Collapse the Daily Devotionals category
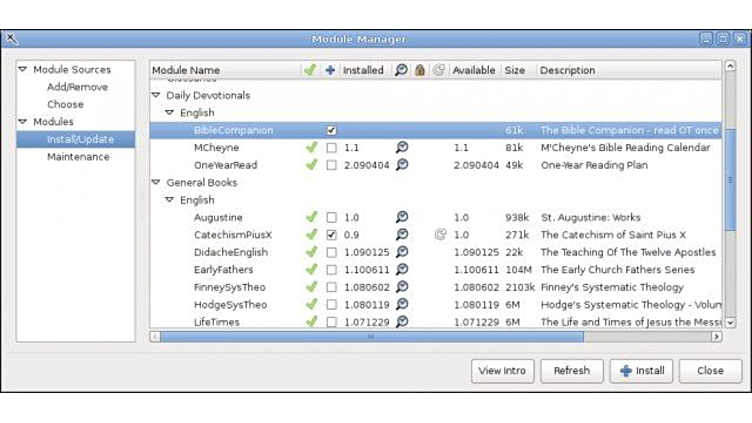Screen dimensions: 752x423 (156, 96)
